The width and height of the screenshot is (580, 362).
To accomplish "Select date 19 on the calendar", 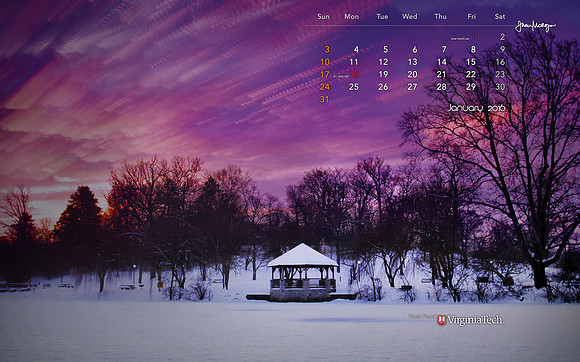I will pos(383,74).
